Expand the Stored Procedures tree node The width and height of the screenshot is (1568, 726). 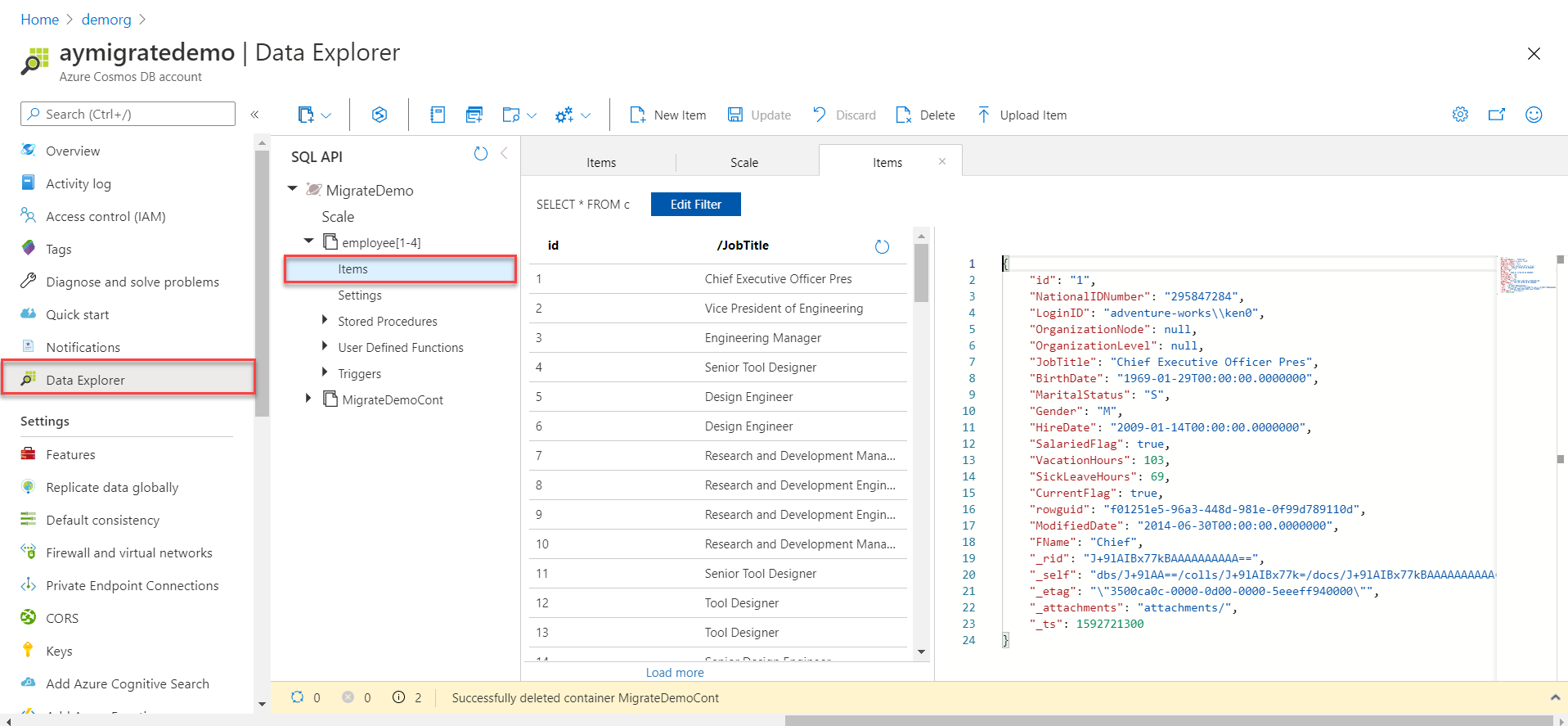point(325,321)
